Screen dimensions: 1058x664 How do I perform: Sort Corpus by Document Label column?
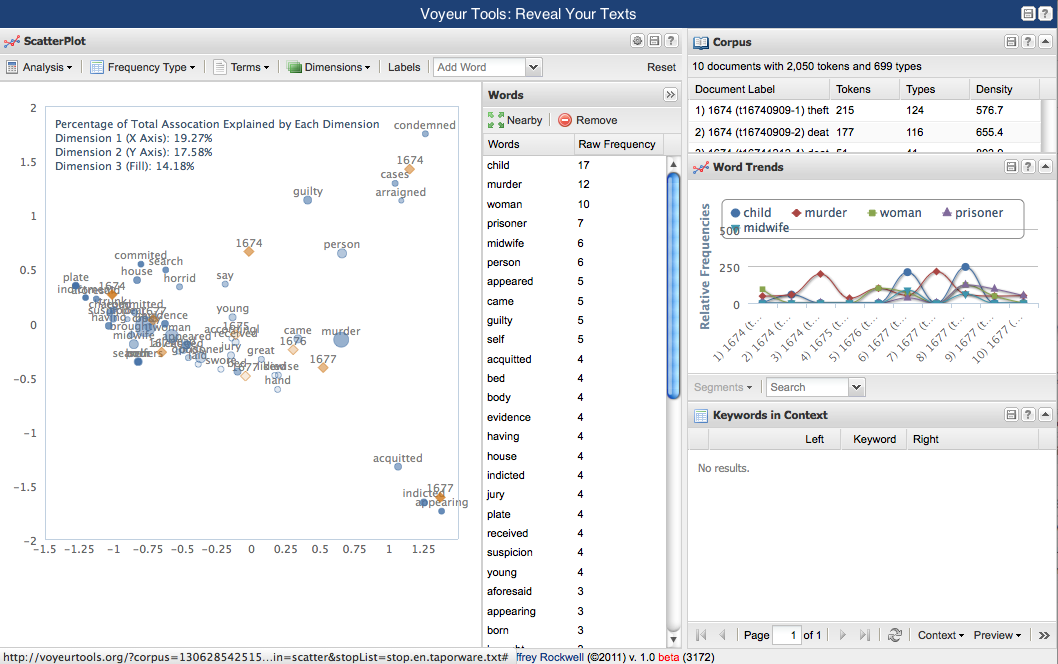[x=761, y=89]
